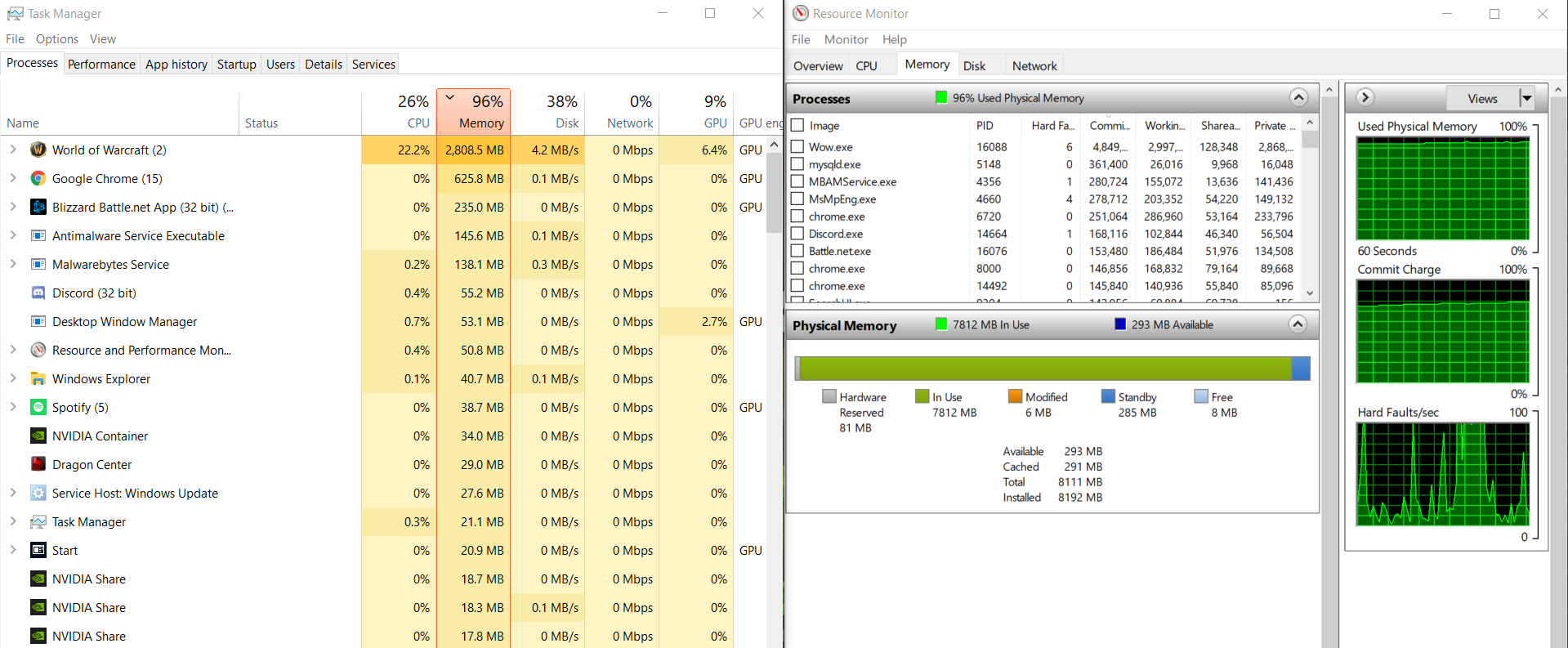Click the blue Standby legend swatch
The height and width of the screenshot is (648, 1568).
1108,396
